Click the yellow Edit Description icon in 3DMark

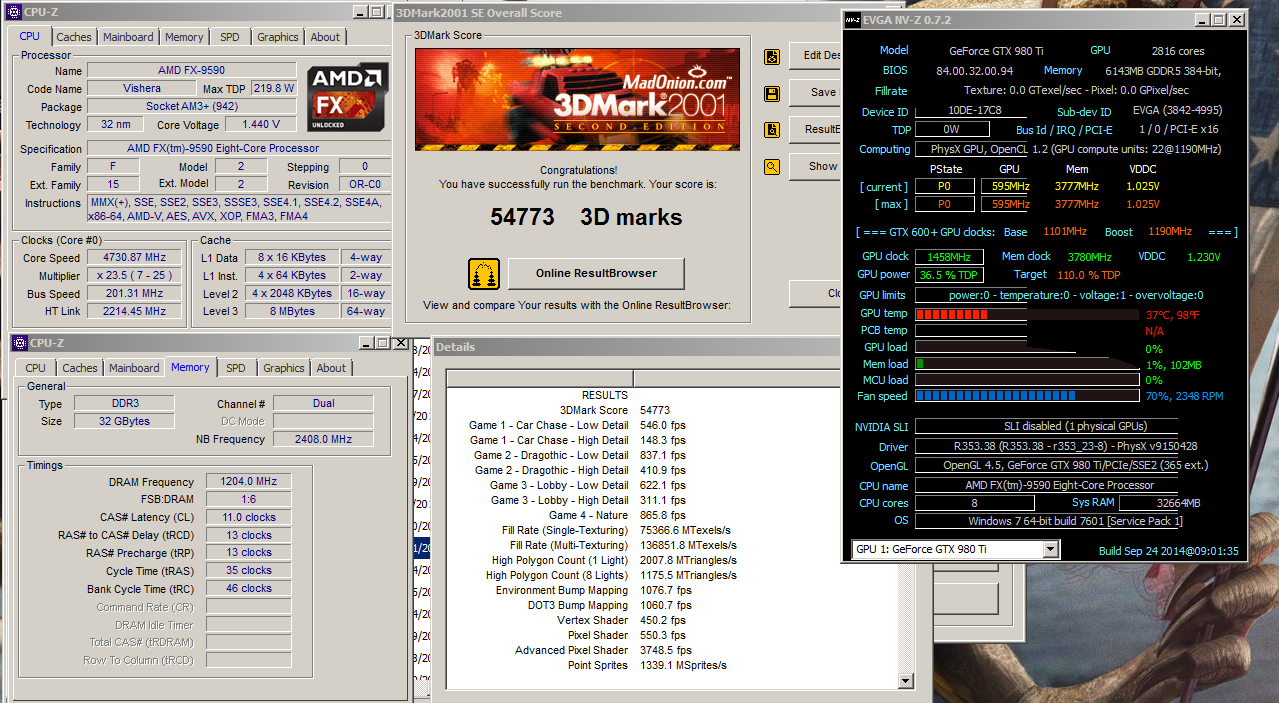tap(772, 57)
